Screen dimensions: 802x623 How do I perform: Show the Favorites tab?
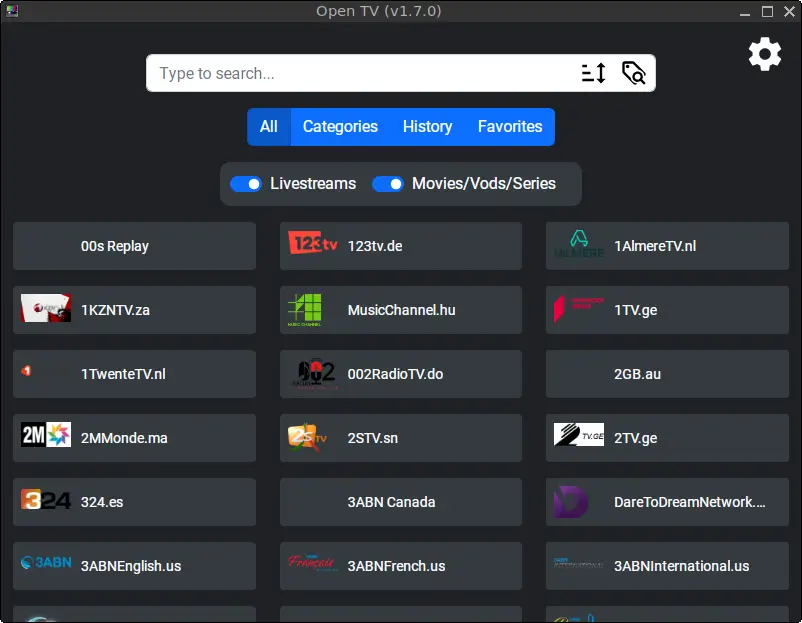click(510, 127)
